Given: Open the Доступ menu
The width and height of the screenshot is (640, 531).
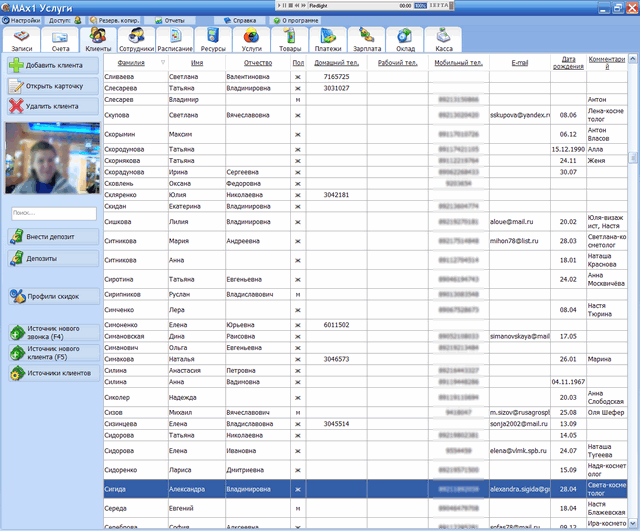Looking at the screenshot, I should coord(64,20).
